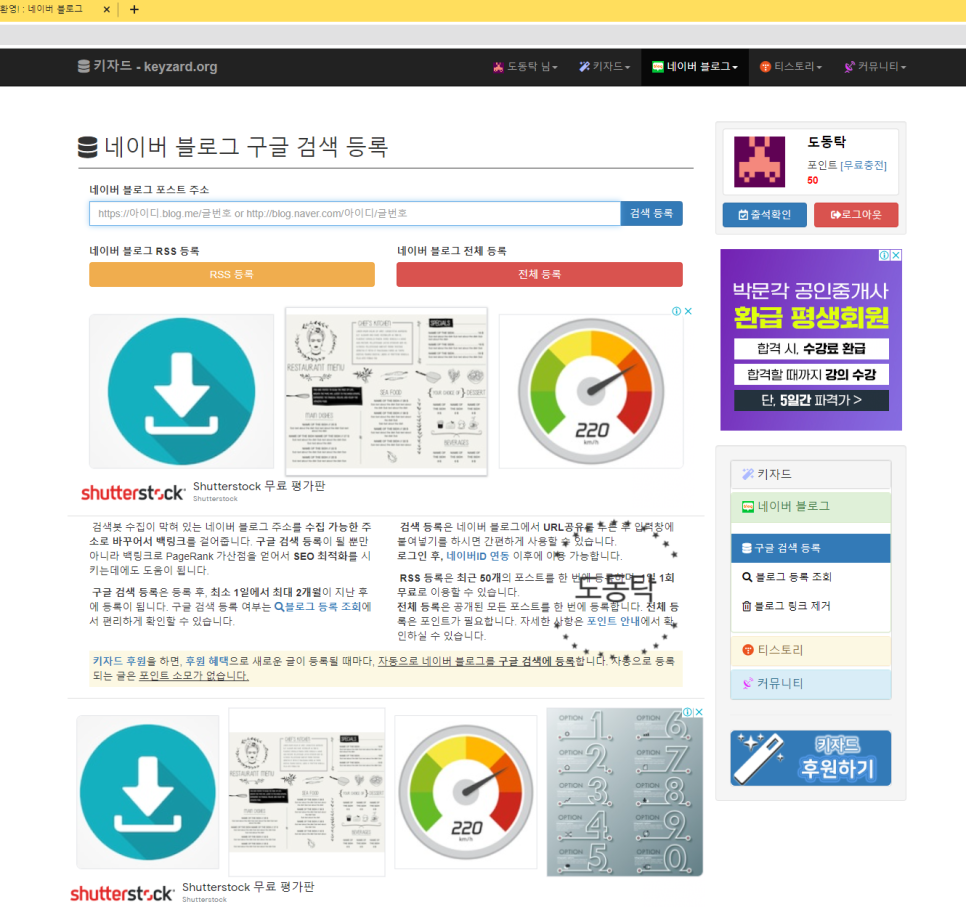
Task: Open the 네이버ID 연동 link
Action: point(477,556)
